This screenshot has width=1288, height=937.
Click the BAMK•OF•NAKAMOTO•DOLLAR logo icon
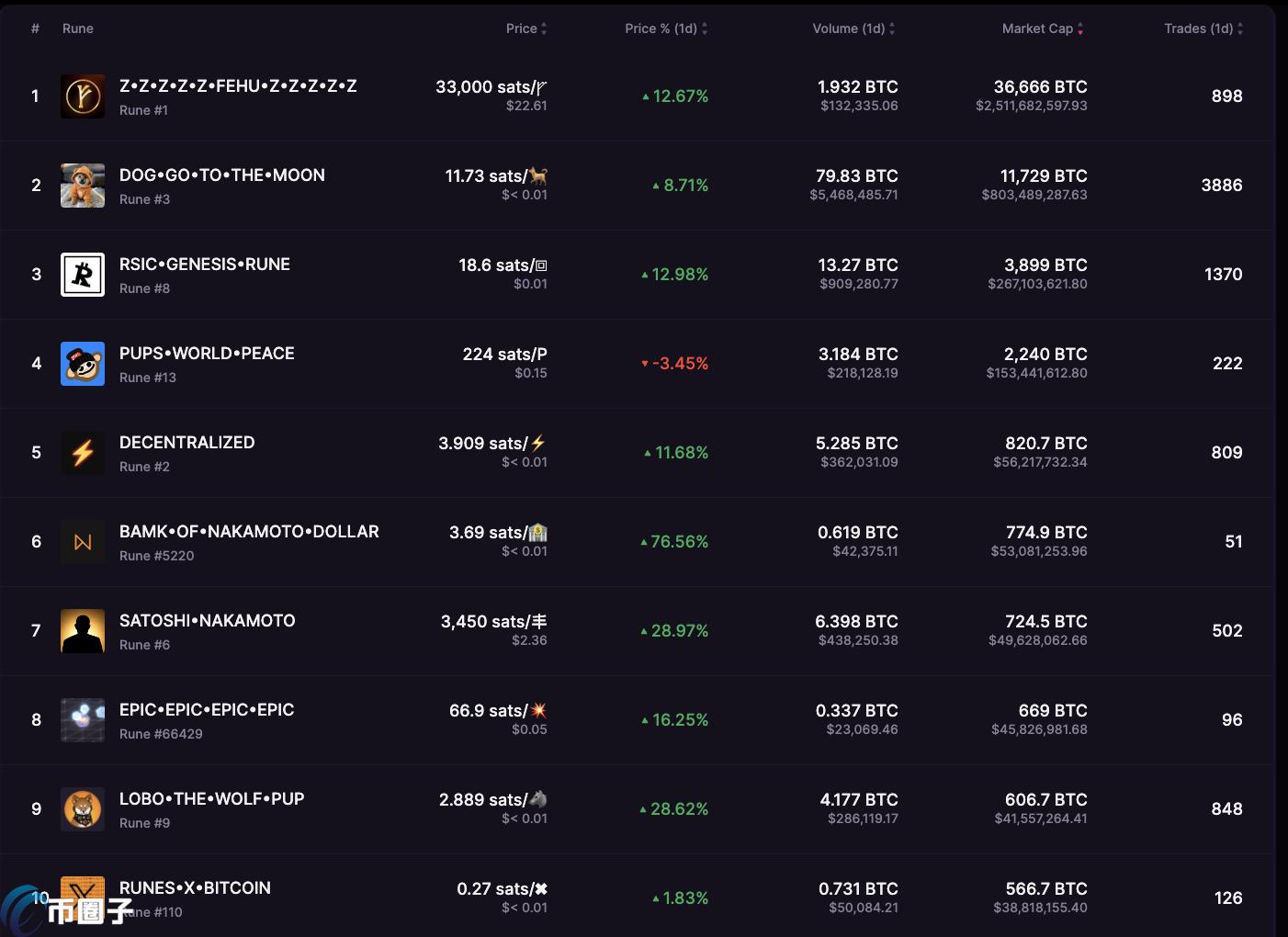83,542
